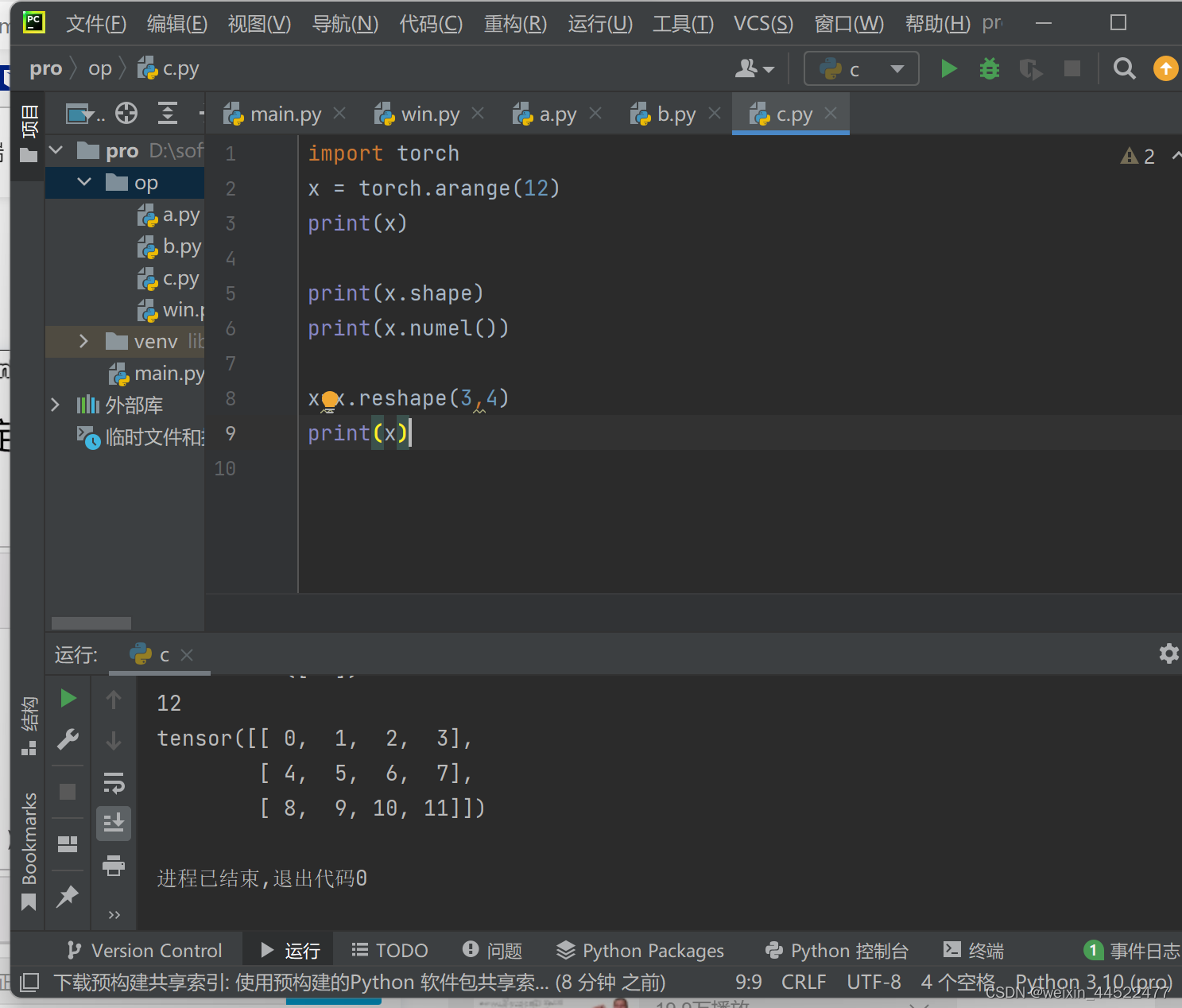Expand more run actions chevron

pos(114,915)
